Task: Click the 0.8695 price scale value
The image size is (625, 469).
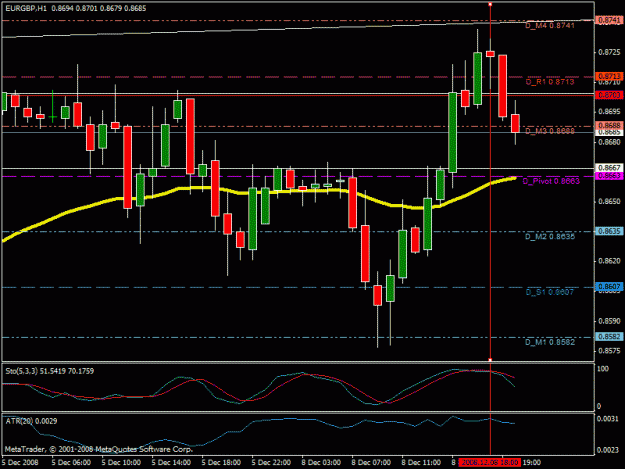Action: coord(609,112)
